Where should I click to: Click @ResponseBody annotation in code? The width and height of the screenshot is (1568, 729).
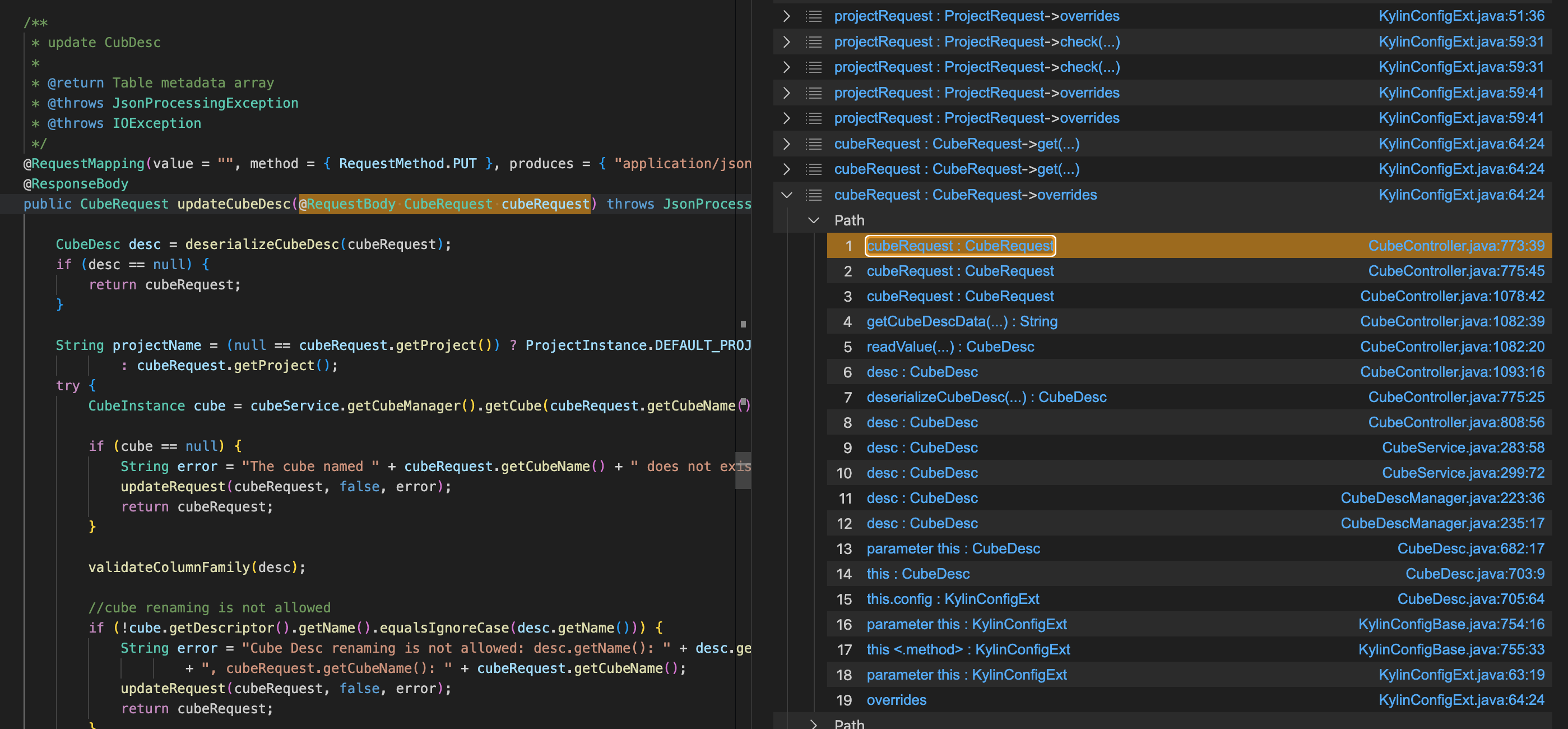(76, 184)
